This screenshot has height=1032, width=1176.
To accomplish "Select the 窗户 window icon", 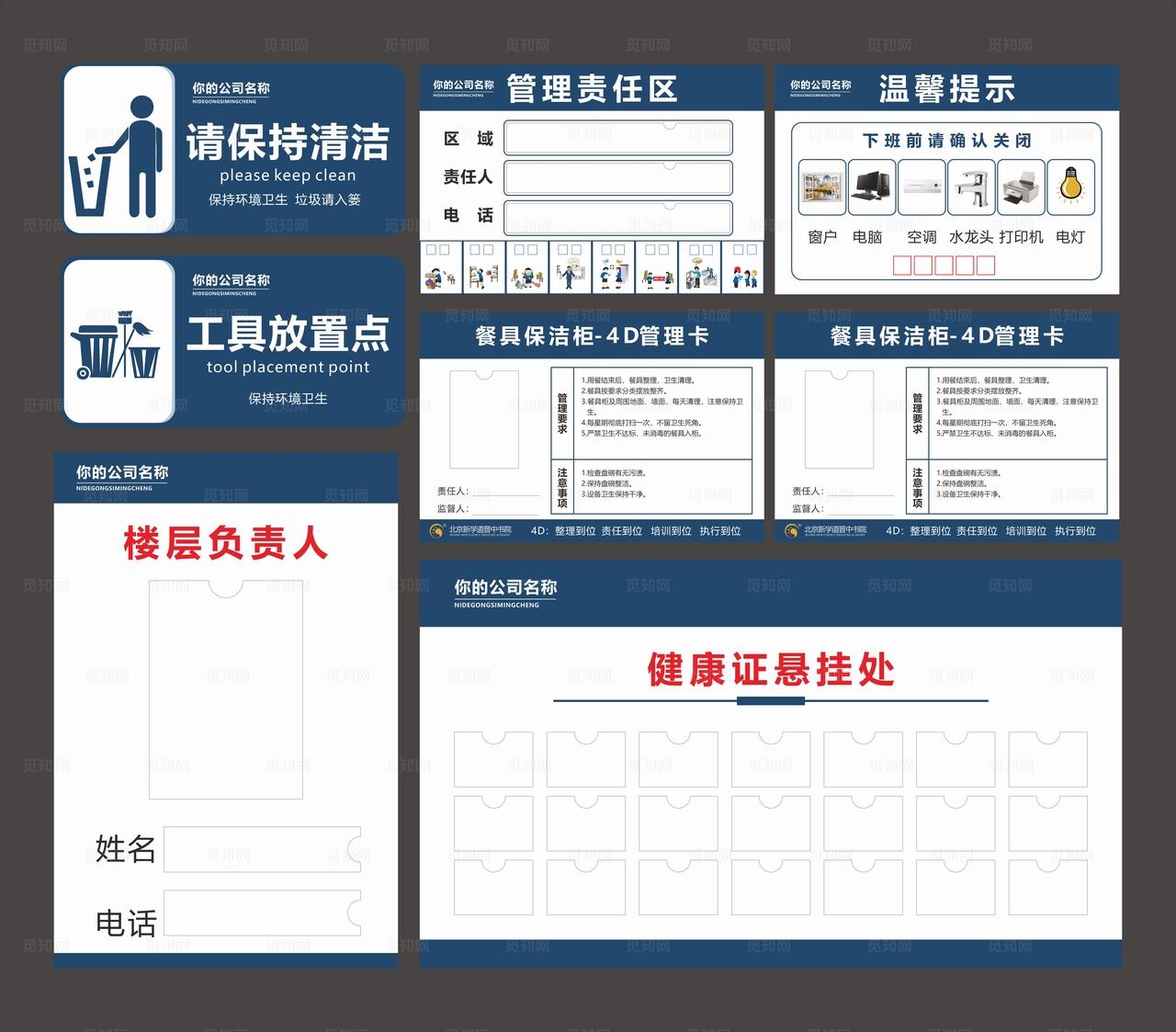I will [x=824, y=184].
